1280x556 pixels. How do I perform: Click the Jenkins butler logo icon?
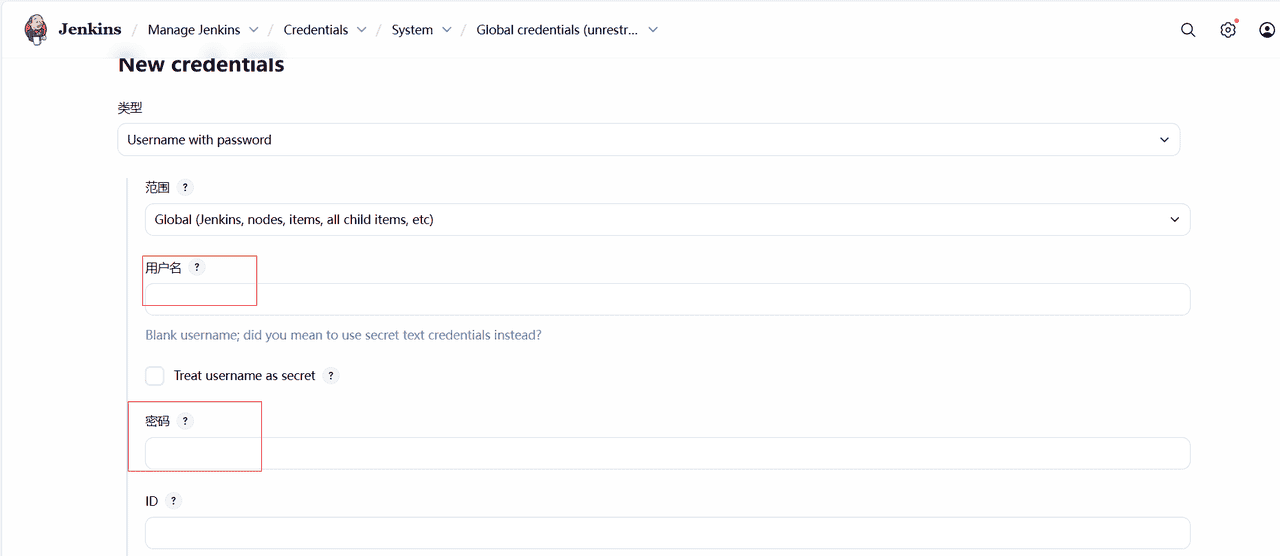[x=36, y=29]
